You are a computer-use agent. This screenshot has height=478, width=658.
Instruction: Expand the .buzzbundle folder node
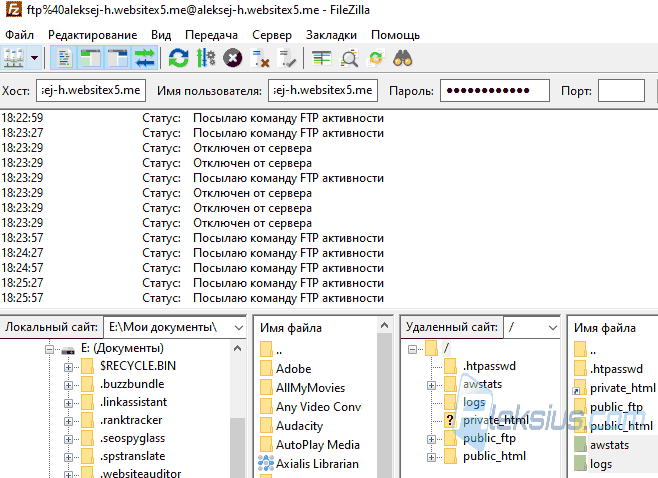click(68, 385)
